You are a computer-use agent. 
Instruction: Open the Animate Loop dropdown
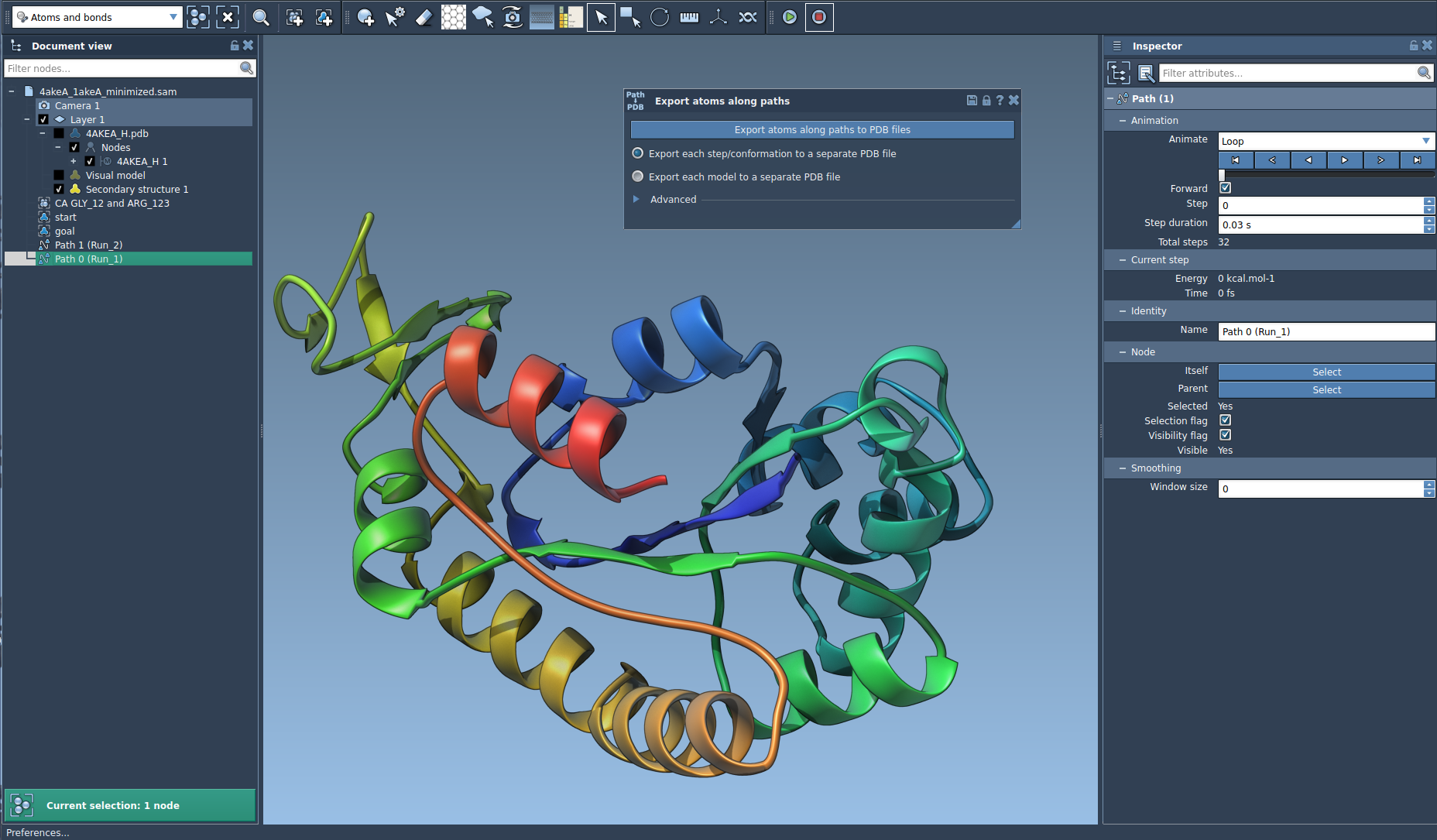(1326, 141)
